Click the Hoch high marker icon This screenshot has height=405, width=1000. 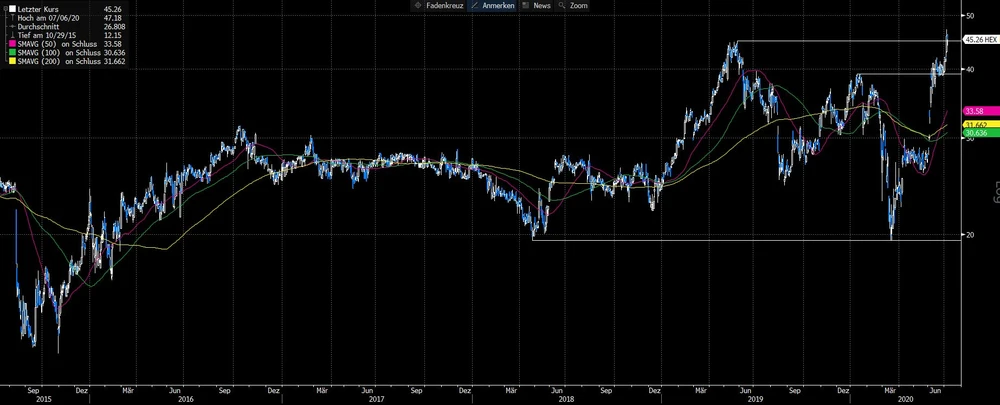pos(11,17)
